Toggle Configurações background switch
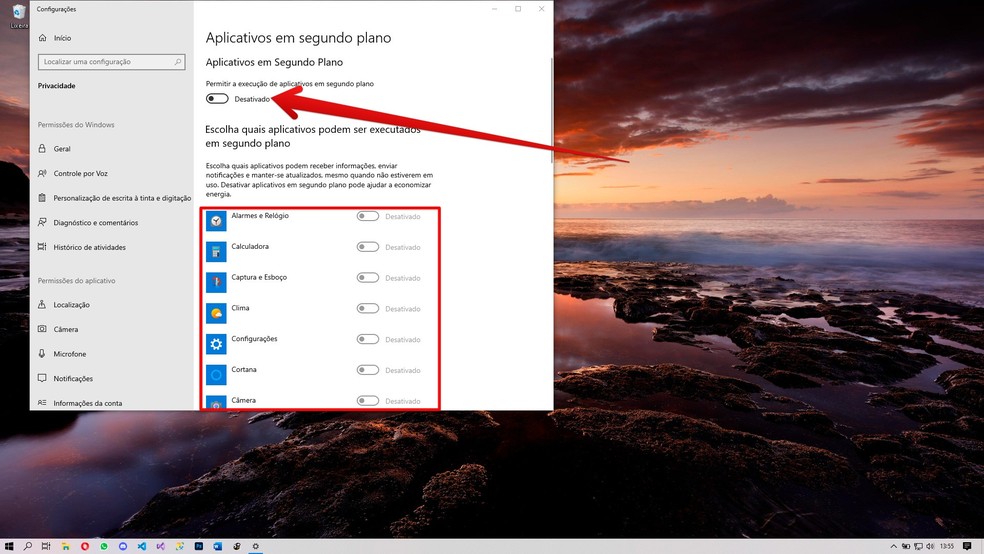984x554 pixels. tap(368, 339)
